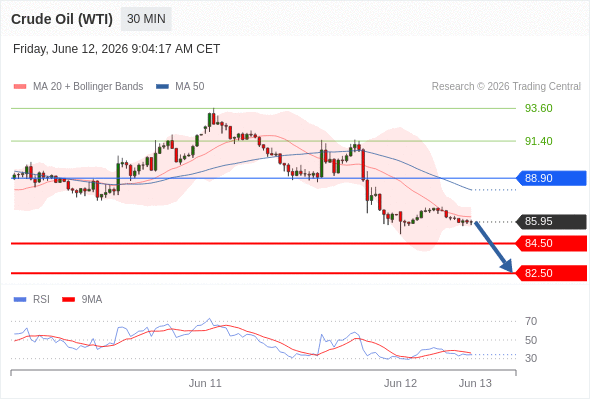Click the Crude Oil (WTI) title
Image resolution: width=590 pixels, height=400 pixels.
tap(62, 19)
